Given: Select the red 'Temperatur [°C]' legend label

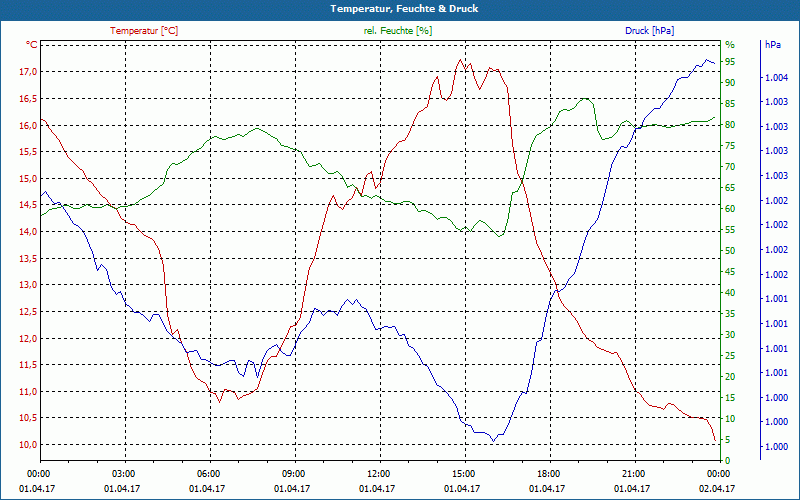Looking at the screenshot, I should click(x=144, y=31).
